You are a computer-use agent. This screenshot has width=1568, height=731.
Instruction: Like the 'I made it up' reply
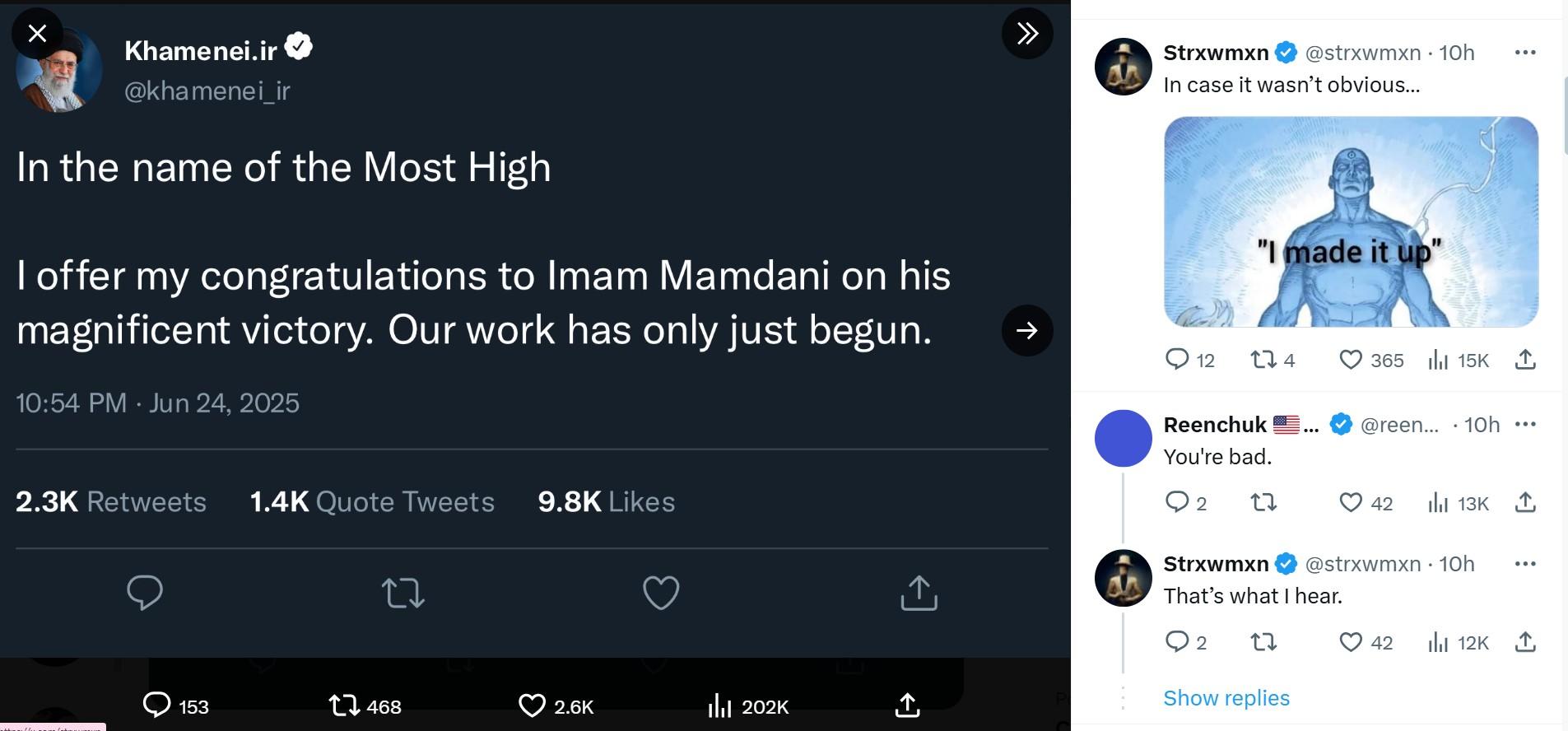click(x=1371, y=360)
